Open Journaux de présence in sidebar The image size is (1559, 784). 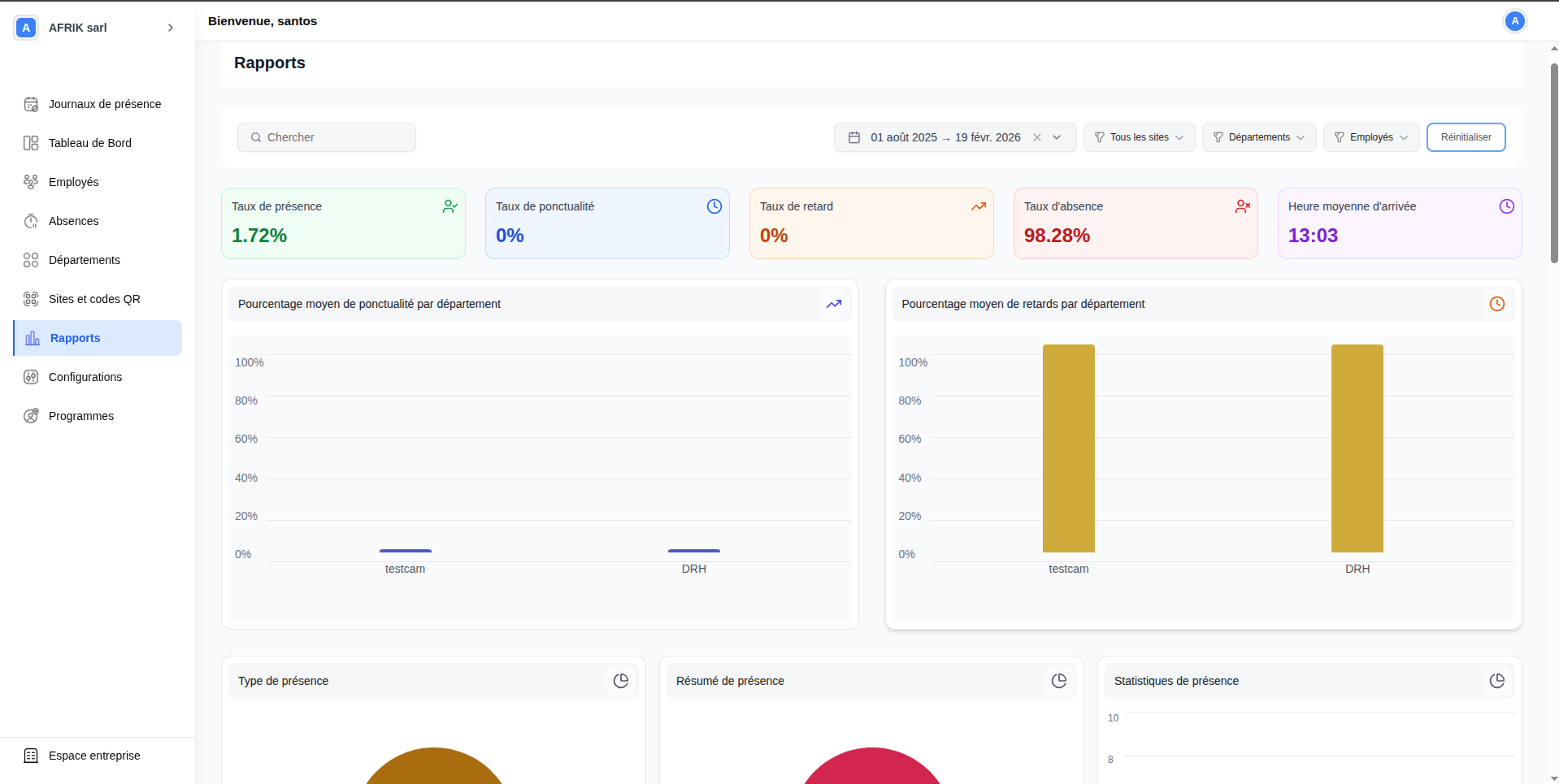tap(104, 104)
